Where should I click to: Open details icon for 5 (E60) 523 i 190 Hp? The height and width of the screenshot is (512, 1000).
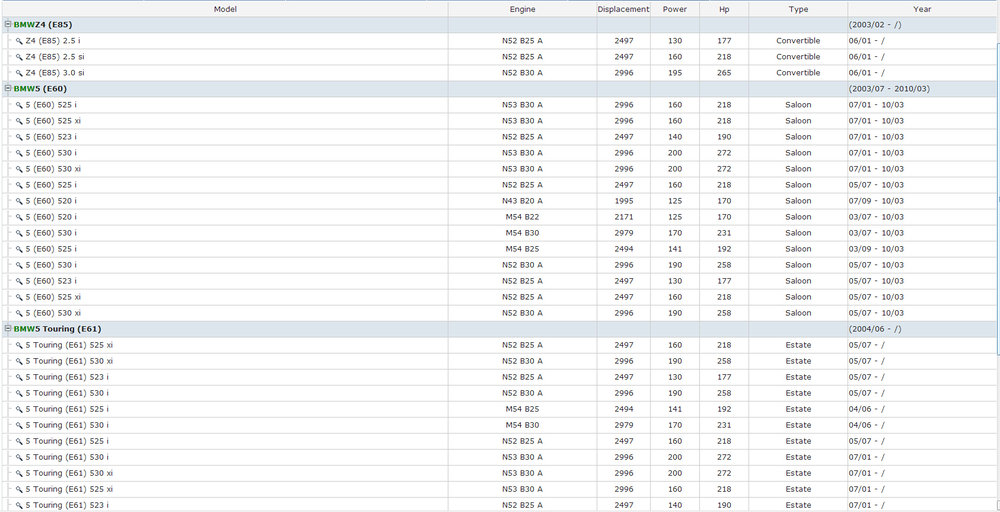point(19,137)
